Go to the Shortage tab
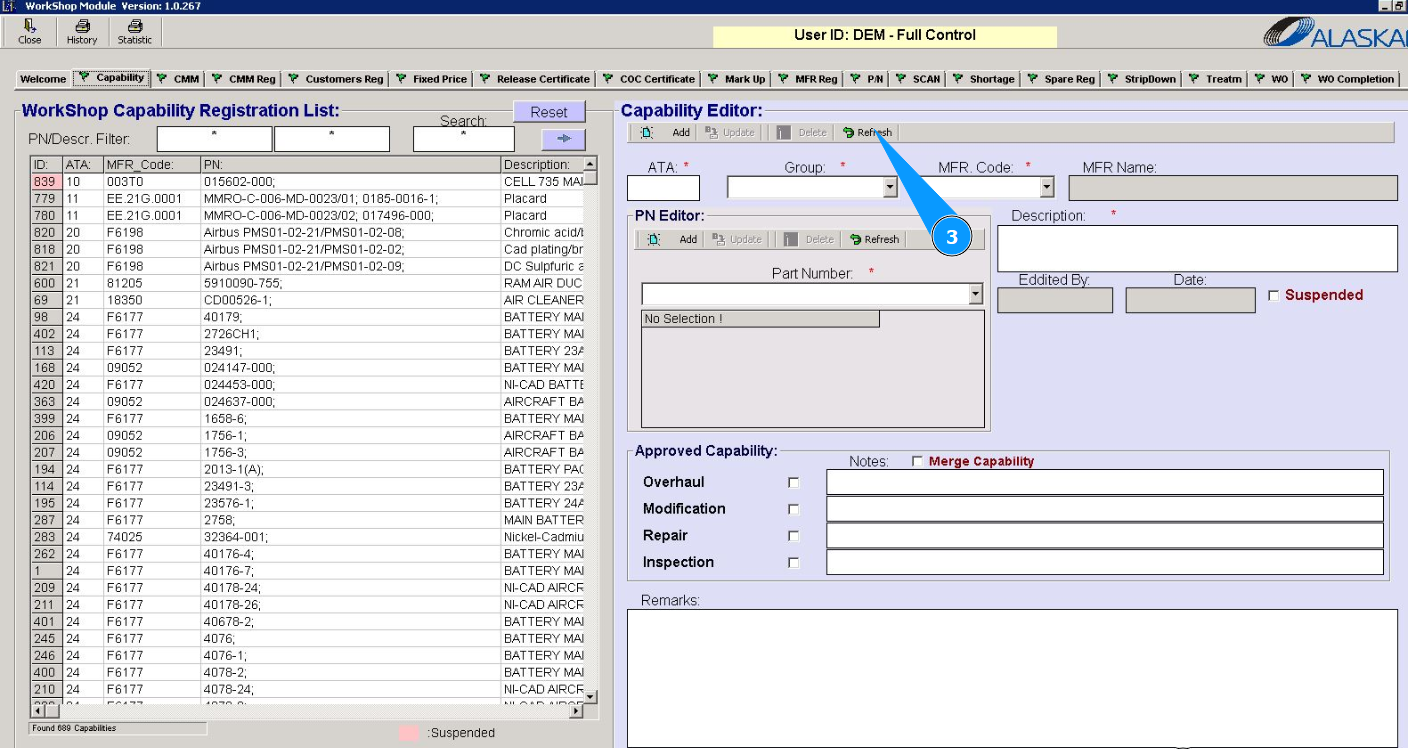This screenshot has height=749, width=1408. click(x=984, y=79)
